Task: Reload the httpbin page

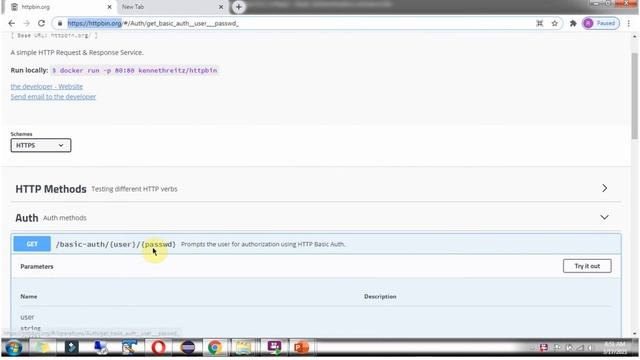Action: click(x=41, y=23)
